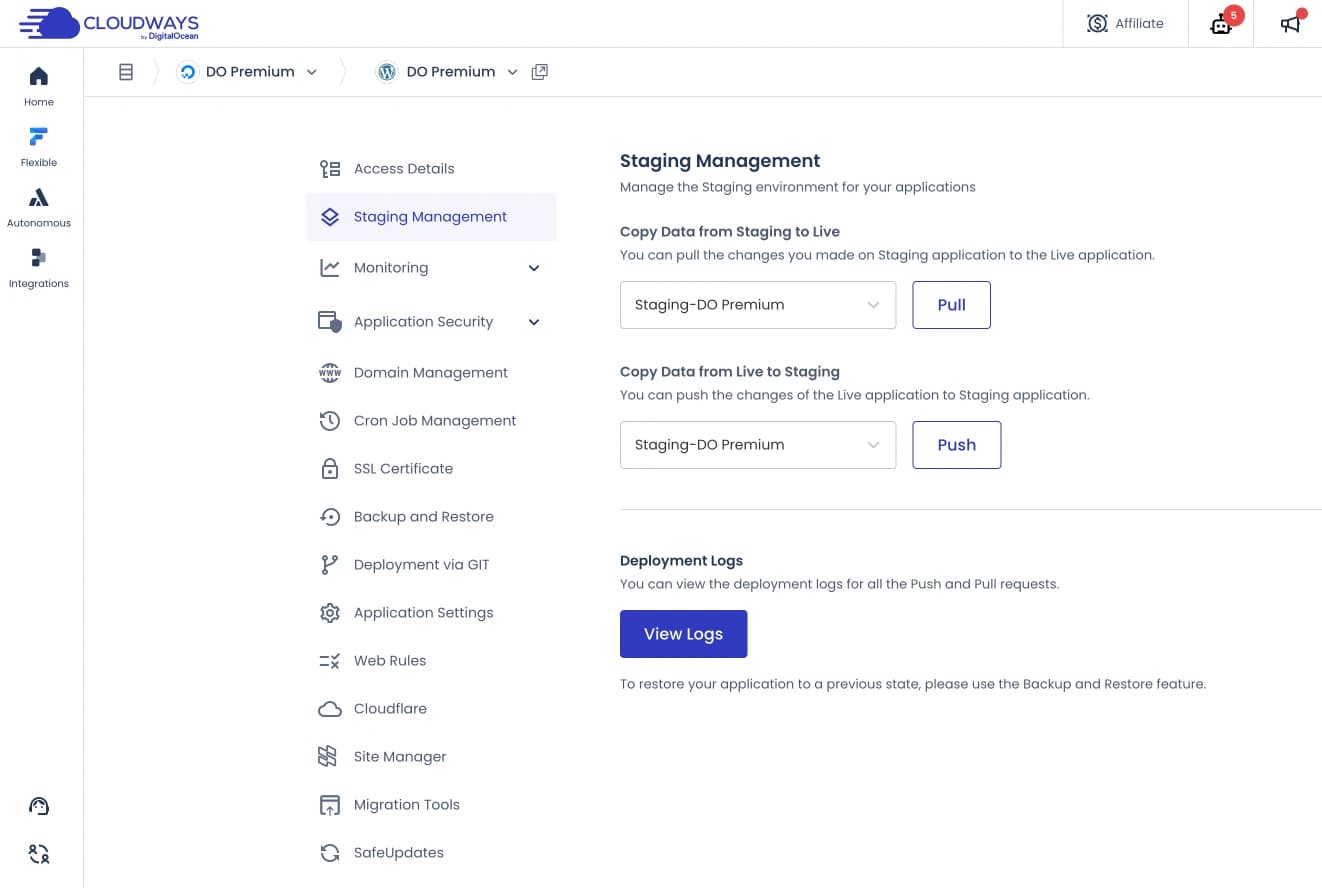Select the Flexible icon in the sidebar
Screen dimensions: 1322x888
(38, 145)
